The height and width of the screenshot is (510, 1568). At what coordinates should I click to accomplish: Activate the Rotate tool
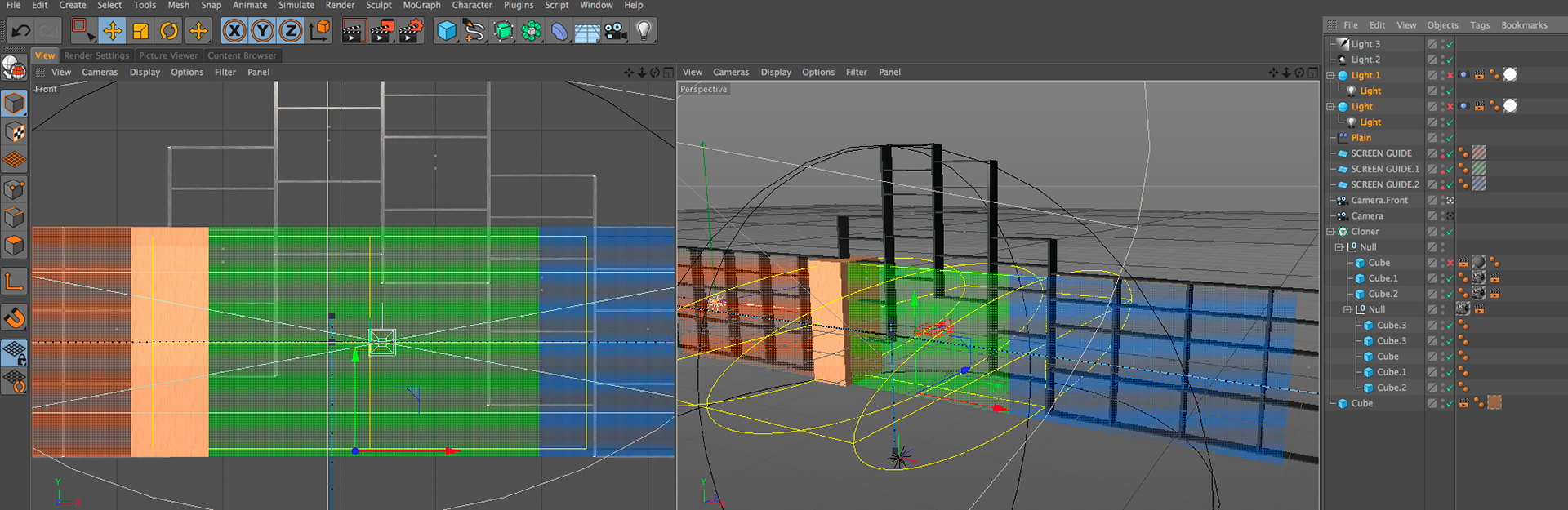169,31
